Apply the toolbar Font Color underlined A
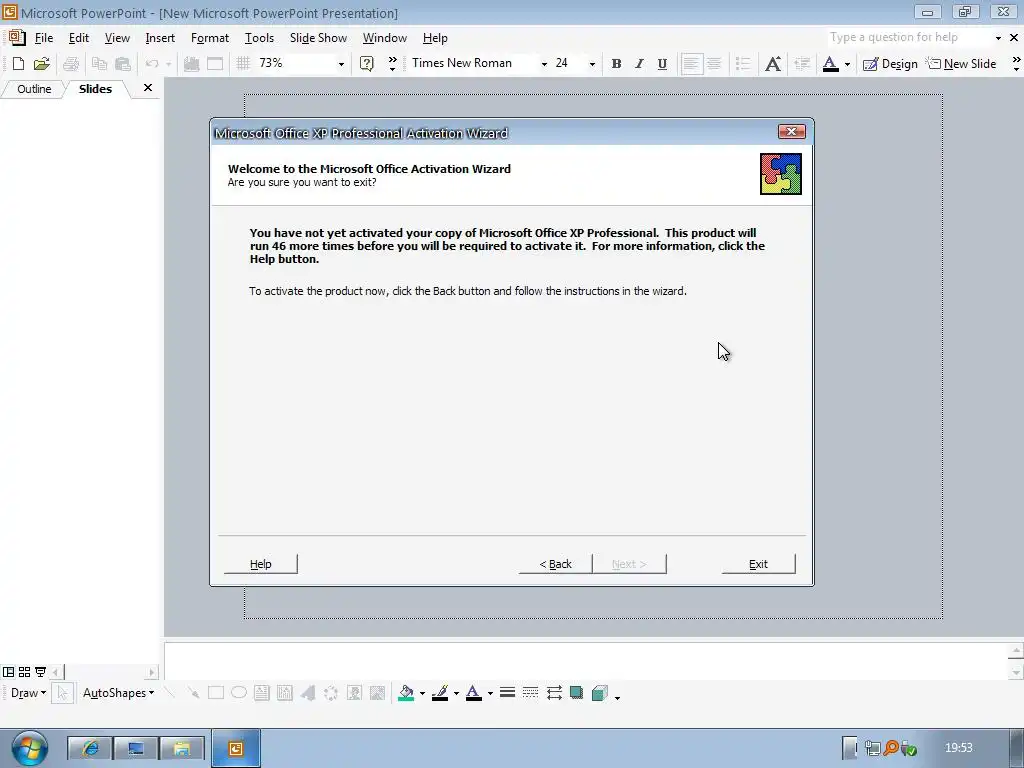Viewport: 1024px width, 768px height. (831, 63)
